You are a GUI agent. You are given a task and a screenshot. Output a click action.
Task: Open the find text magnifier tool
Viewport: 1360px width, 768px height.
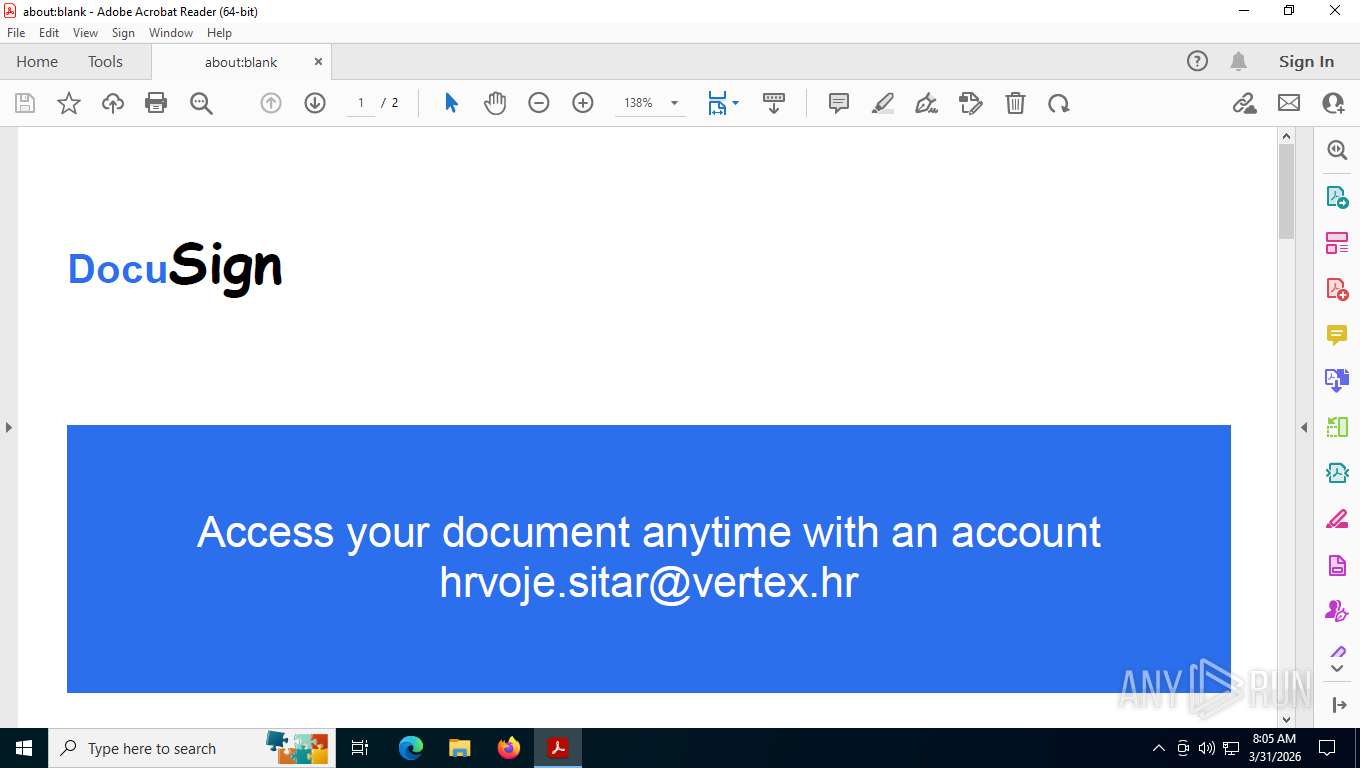[x=201, y=103]
